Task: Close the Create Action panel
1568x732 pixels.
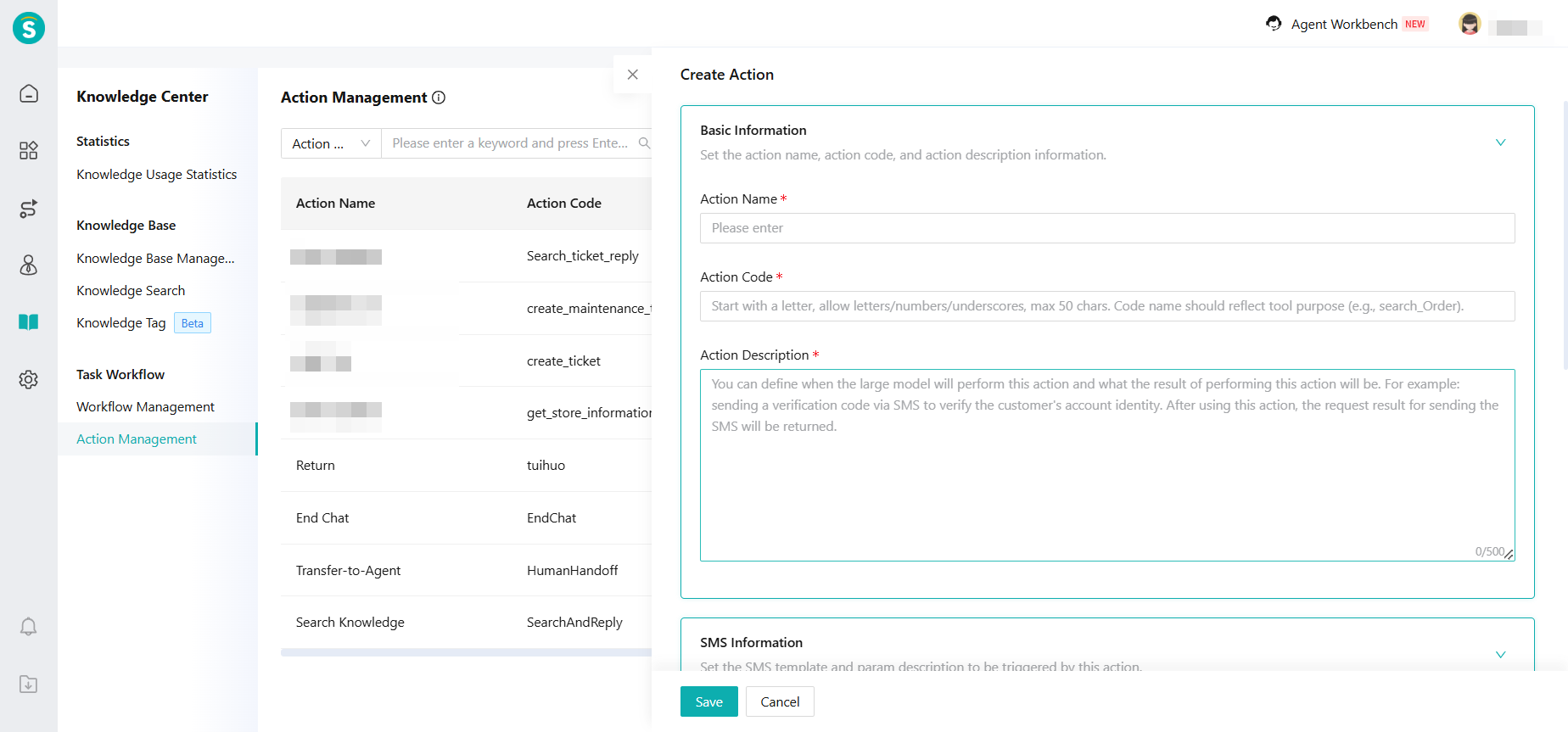Action: point(632,75)
